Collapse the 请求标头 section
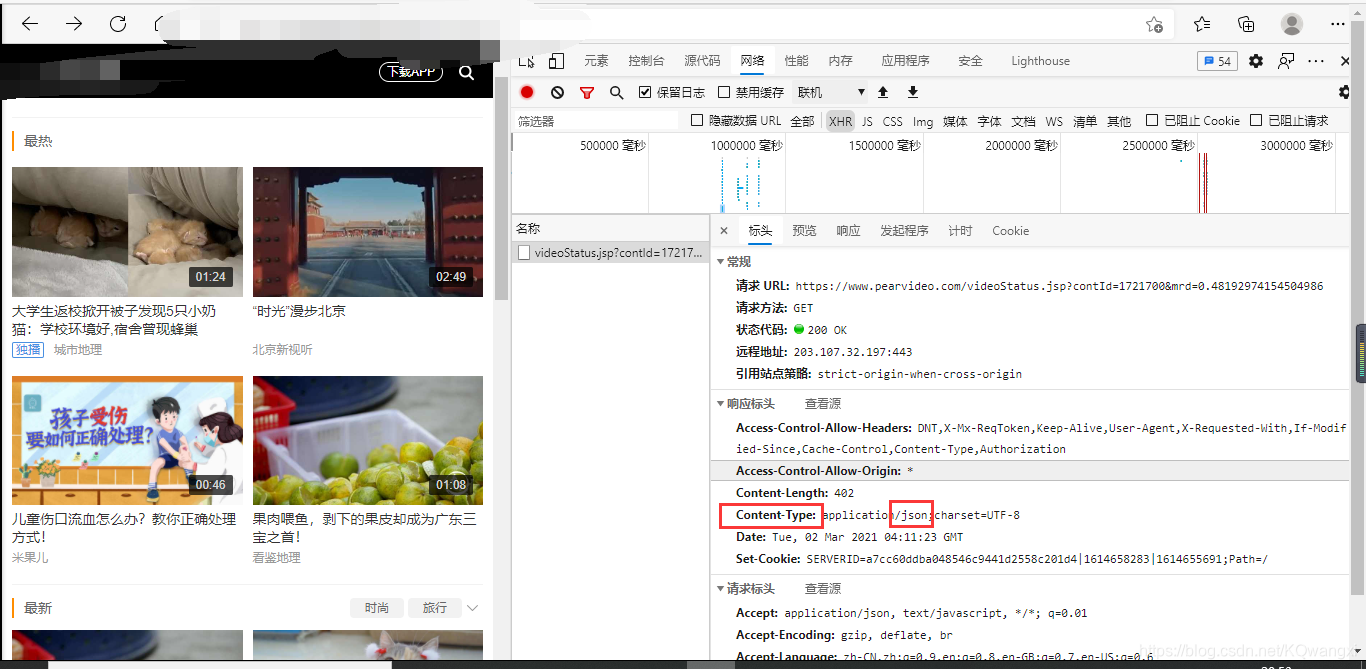 (x=721, y=589)
